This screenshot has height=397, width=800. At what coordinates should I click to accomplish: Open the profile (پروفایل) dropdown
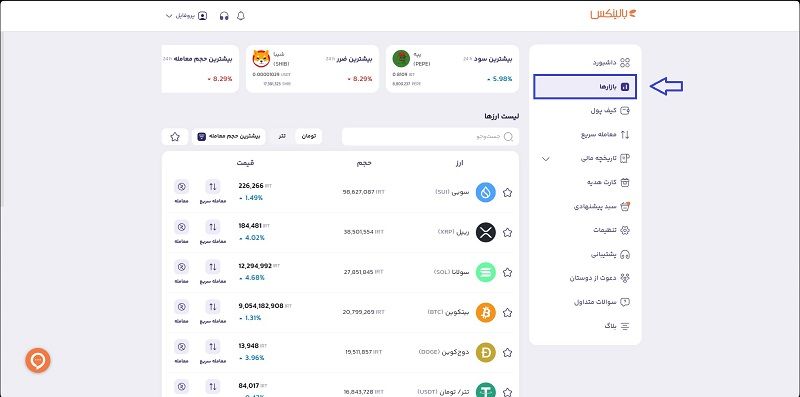click(x=187, y=16)
